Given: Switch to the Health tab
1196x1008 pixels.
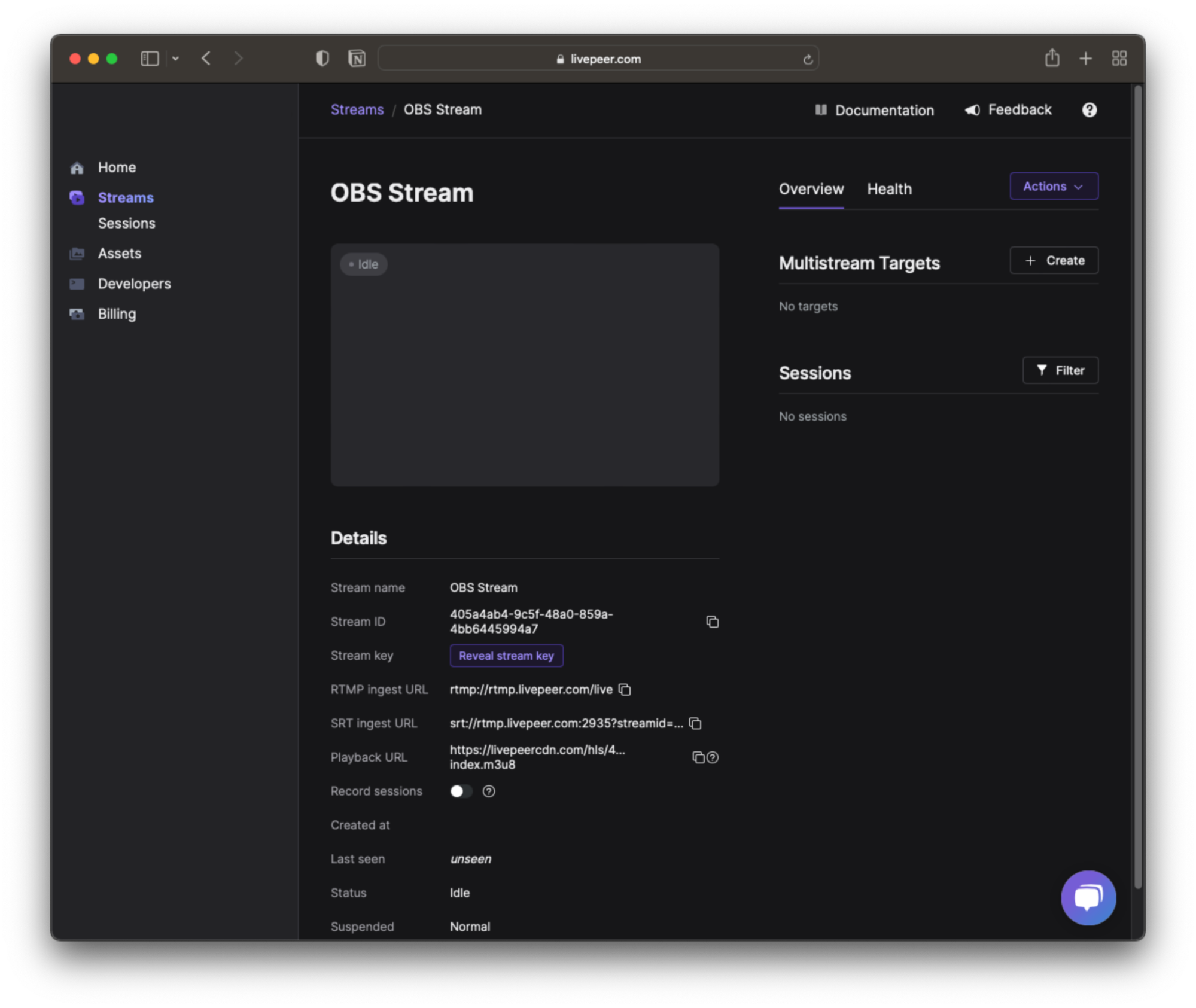Looking at the screenshot, I should pyautogui.click(x=889, y=189).
